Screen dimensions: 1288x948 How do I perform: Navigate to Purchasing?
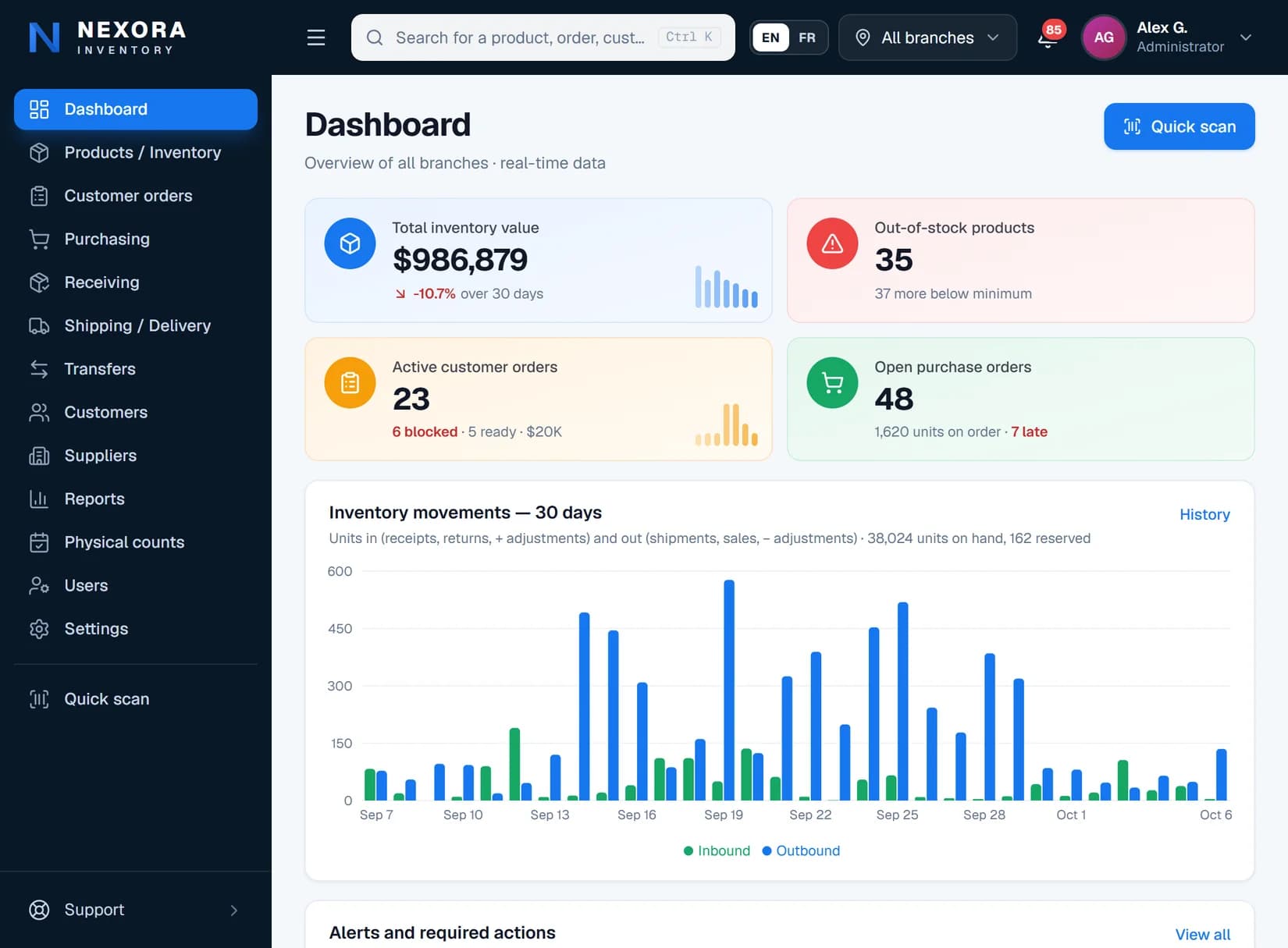pos(136,239)
